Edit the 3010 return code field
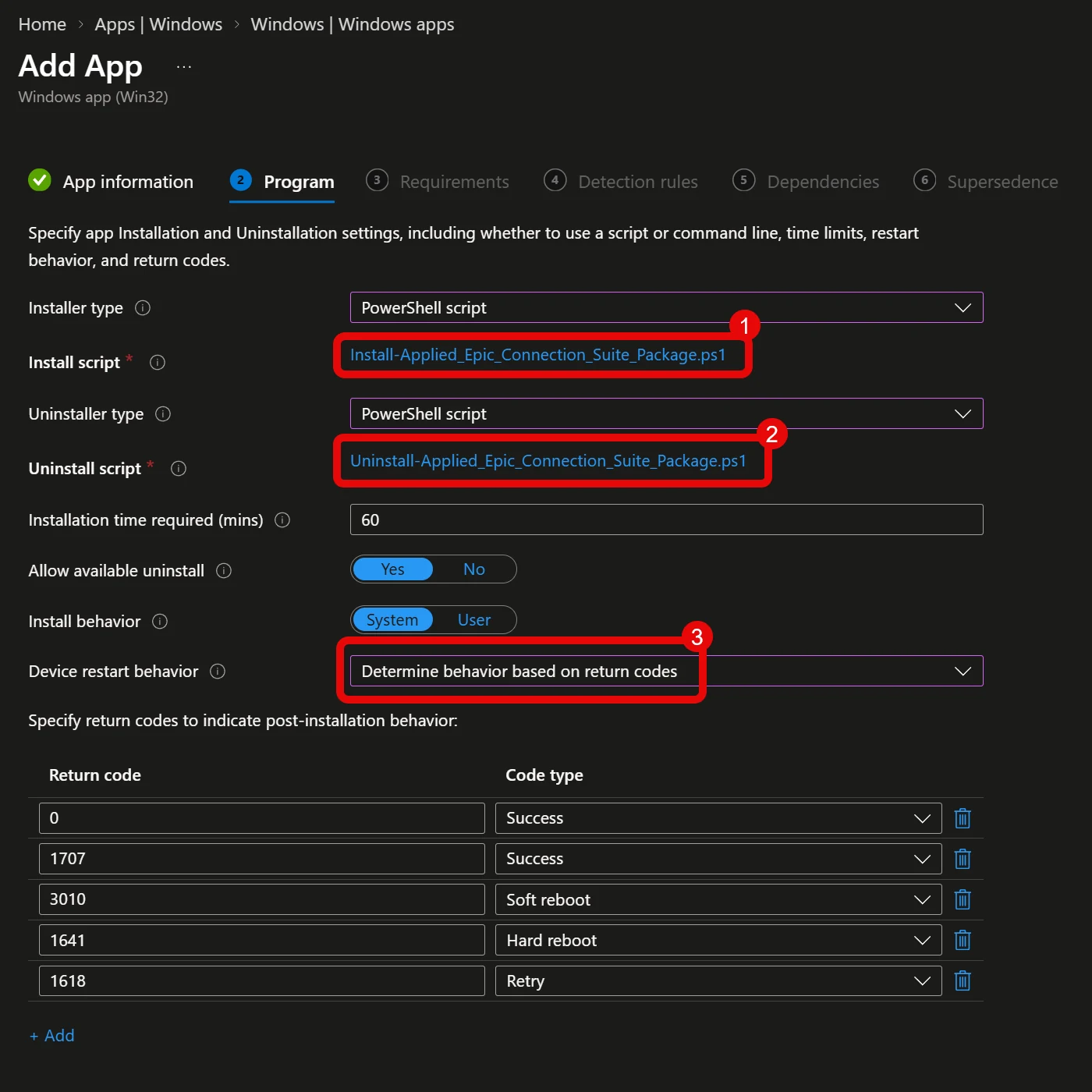The image size is (1092, 1092). click(262, 899)
